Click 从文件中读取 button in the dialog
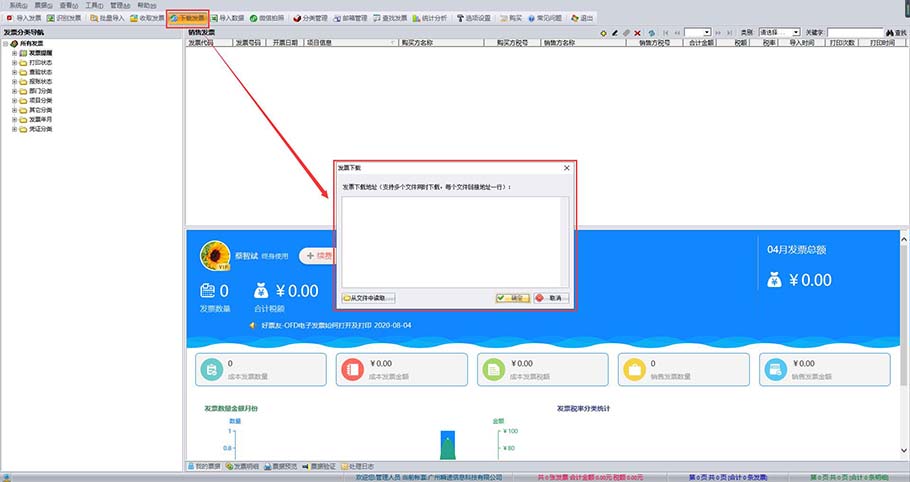This screenshot has height=482, width=910. pos(369,298)
